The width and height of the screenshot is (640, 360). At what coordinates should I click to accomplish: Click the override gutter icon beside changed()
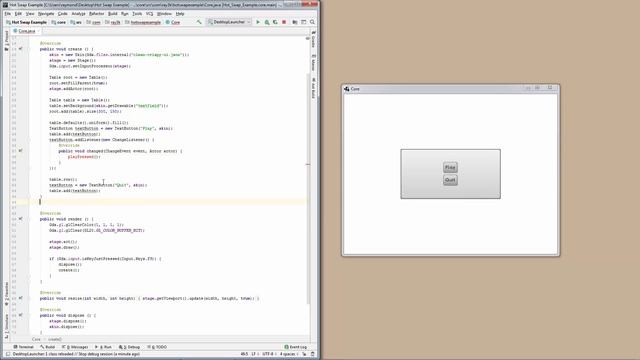coord(20,151)
